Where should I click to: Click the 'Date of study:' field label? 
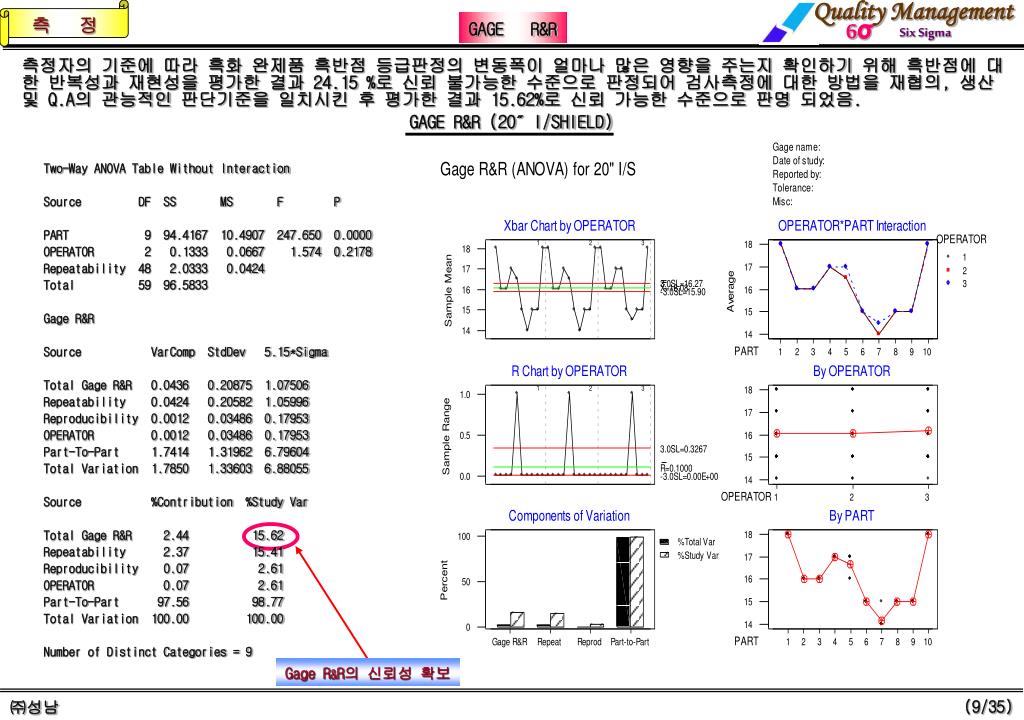(798, 161)
